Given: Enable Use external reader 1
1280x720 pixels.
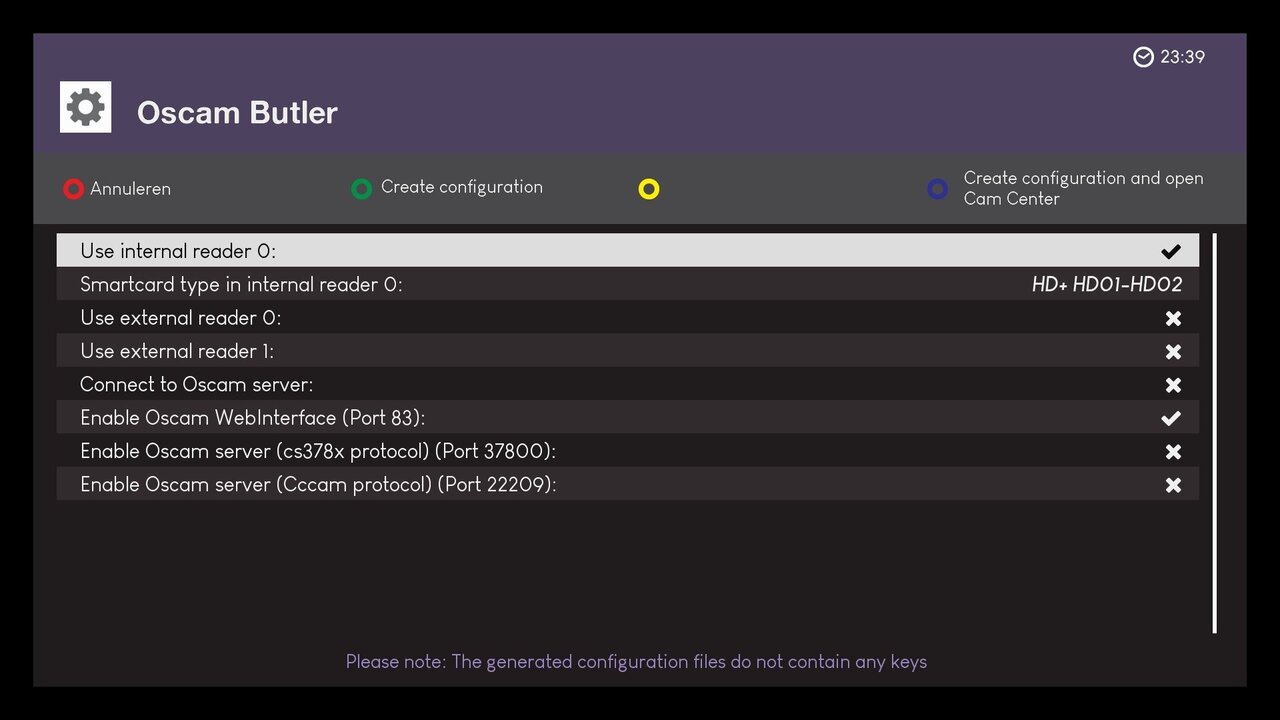Looking at the screenshot, I should pyautogui.click(x=1173, y=351).
